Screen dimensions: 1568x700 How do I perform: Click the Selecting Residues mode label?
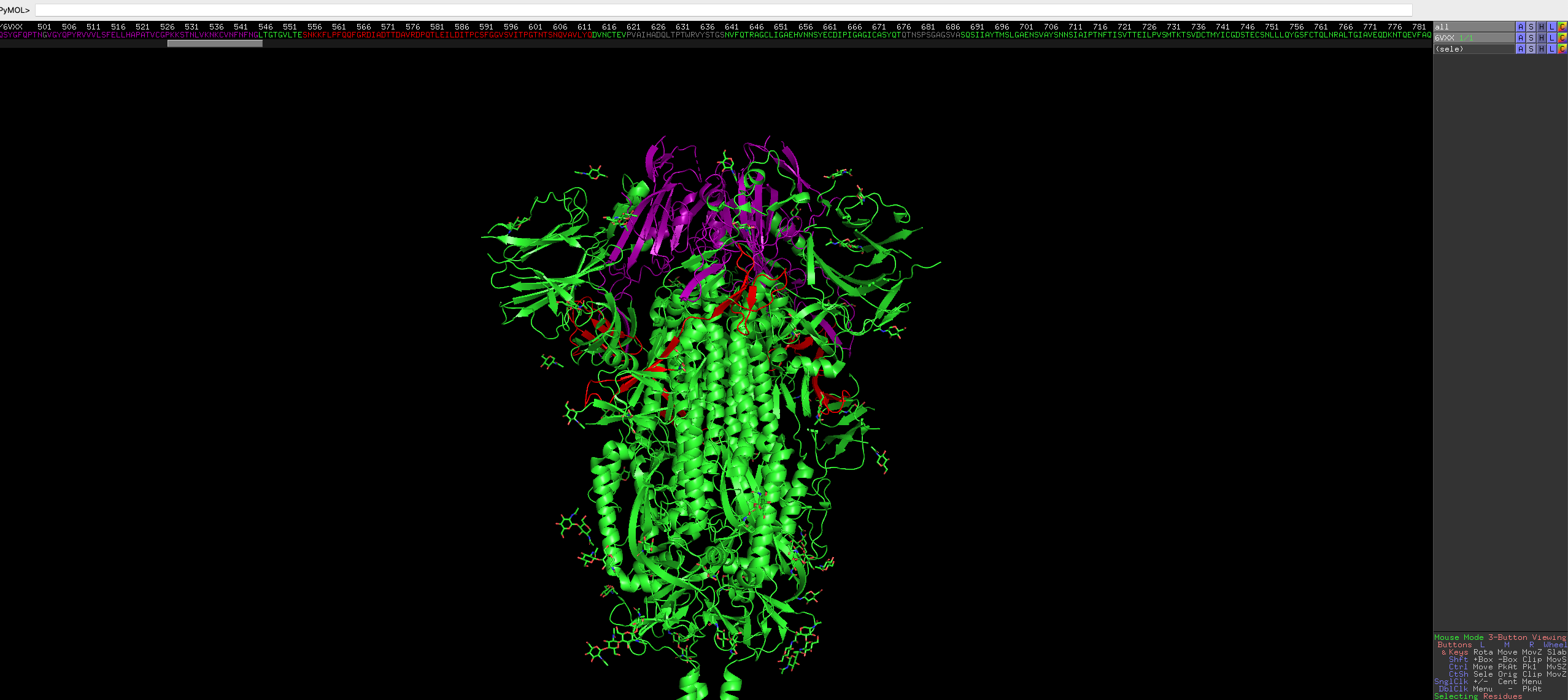1478,696
